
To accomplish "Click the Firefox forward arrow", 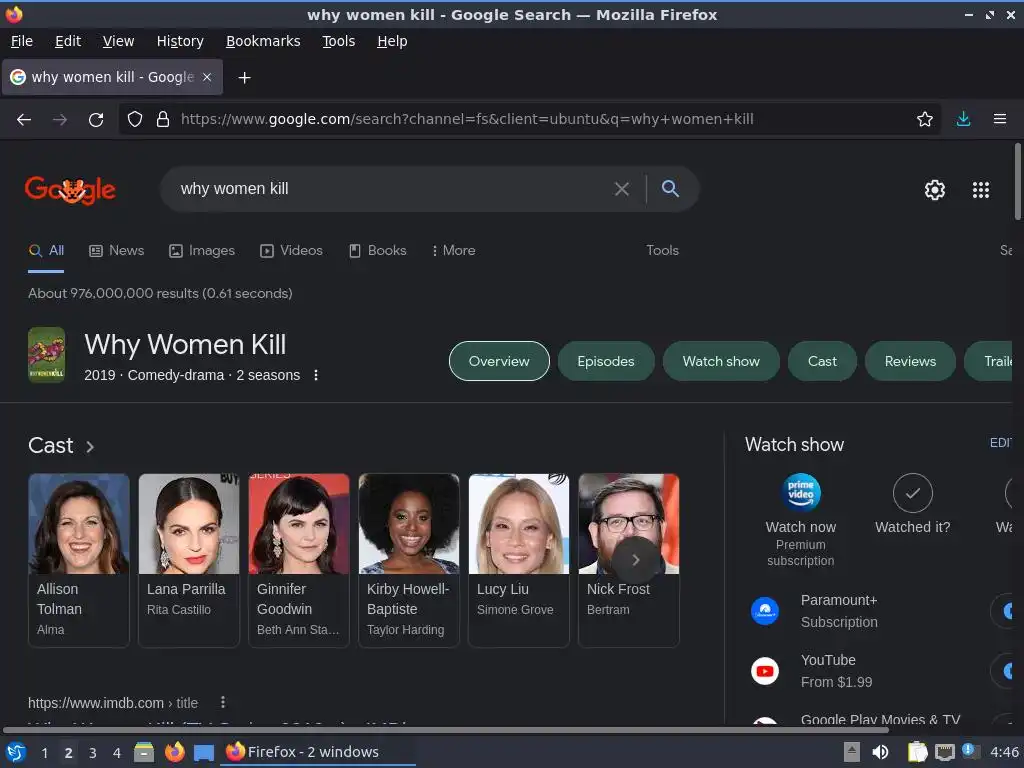I will click(x=59, y=120).
